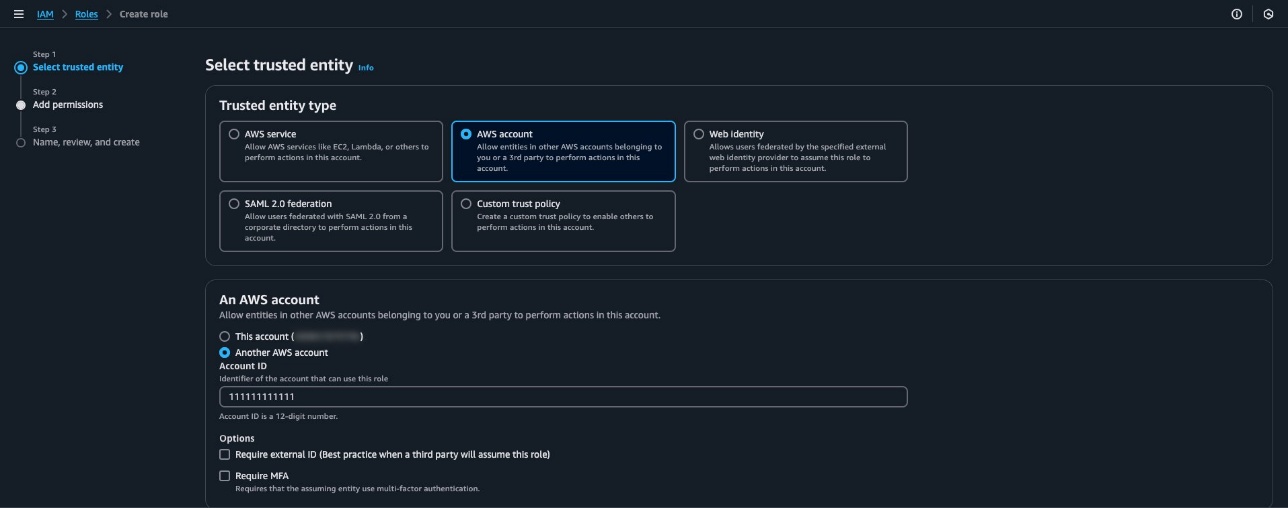
Task: Open Step 2 Add permissions
Action: pos(68,105)
